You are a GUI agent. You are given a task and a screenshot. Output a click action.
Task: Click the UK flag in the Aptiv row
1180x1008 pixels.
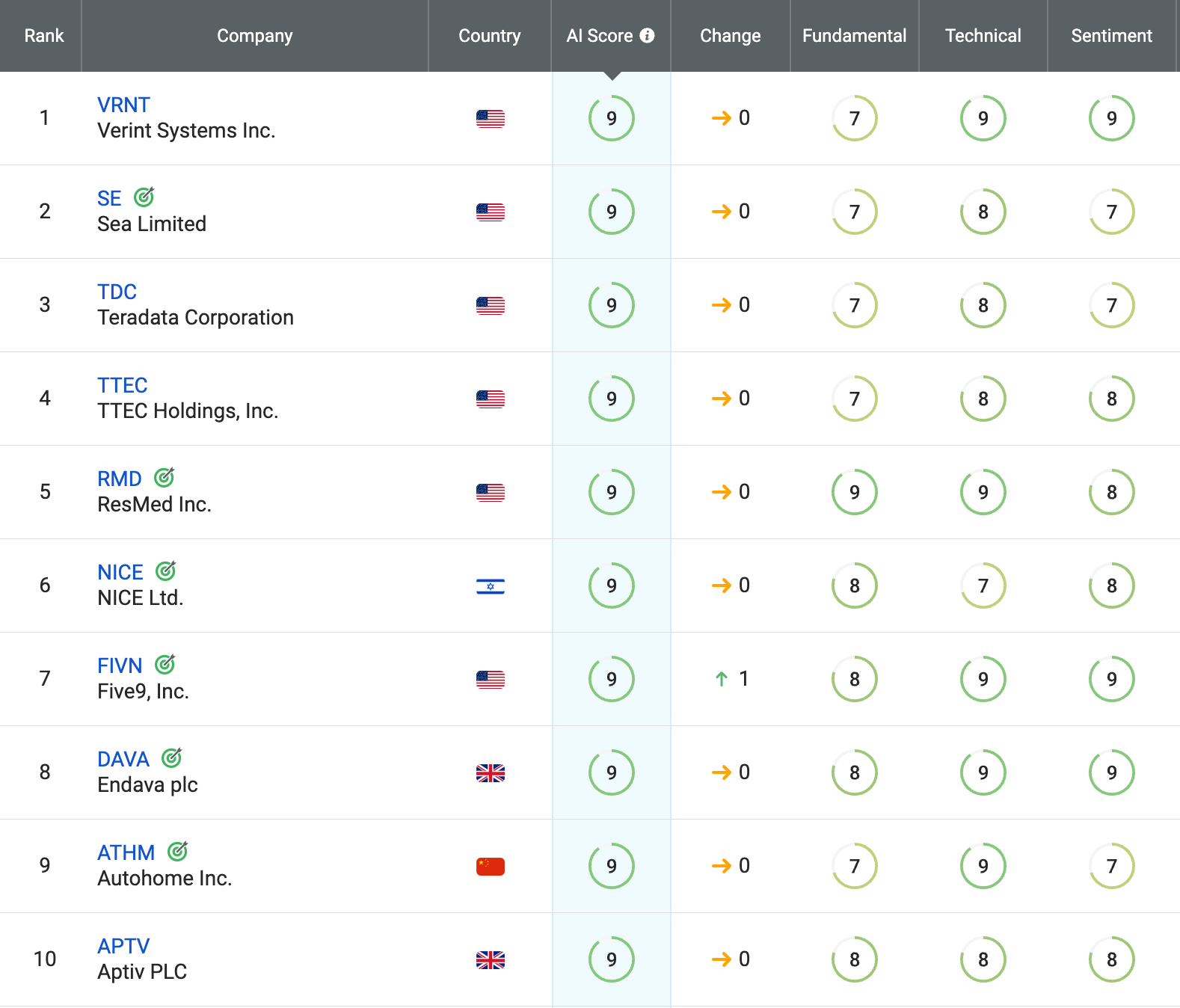click(x=491, y=959)
